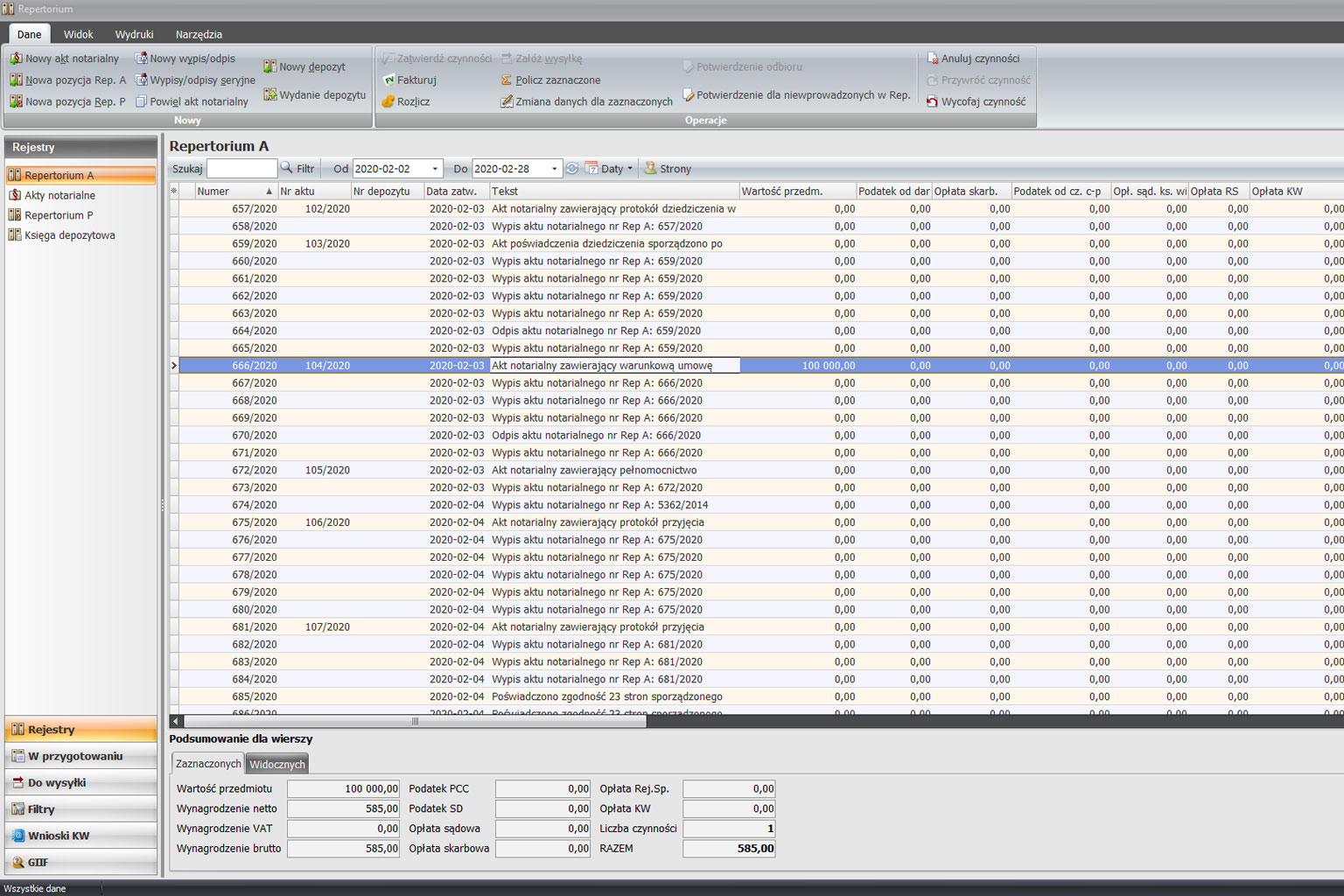Click the Nowy depozyt button
The width and height of the screenshot is (1344, 896).
[x=304, y=66]
